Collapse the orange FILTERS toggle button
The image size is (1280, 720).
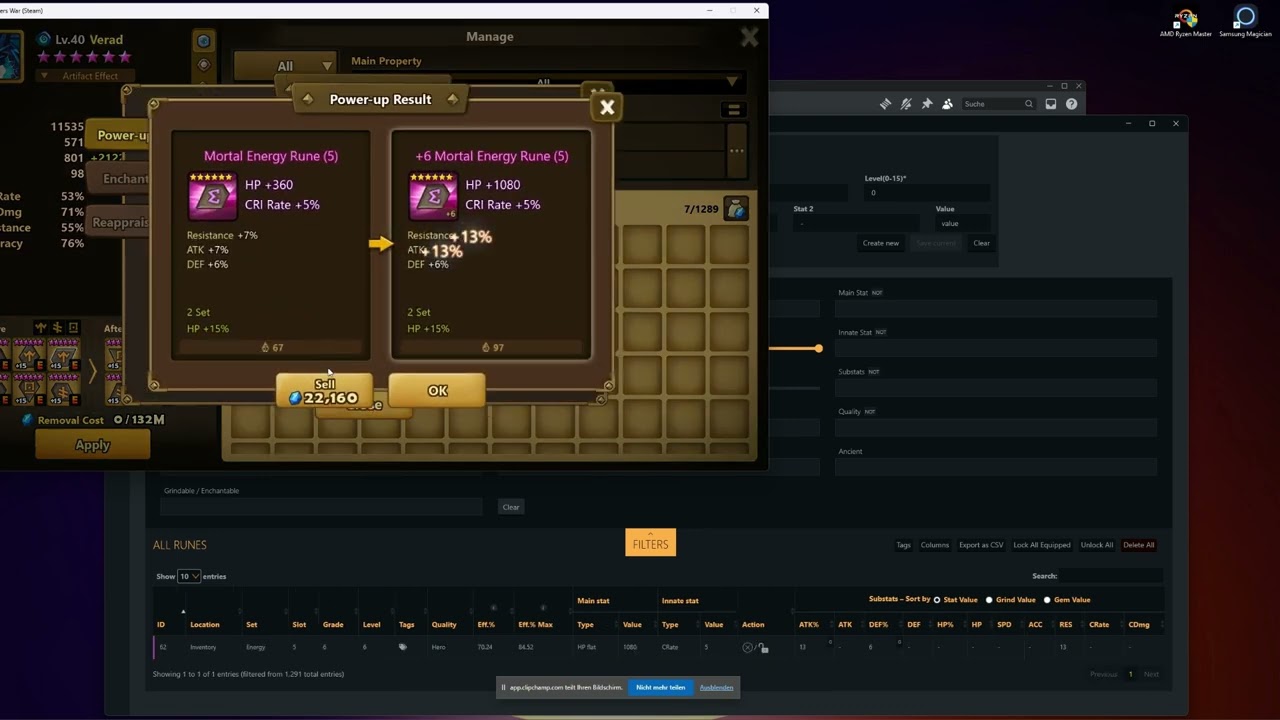[650, 543]
